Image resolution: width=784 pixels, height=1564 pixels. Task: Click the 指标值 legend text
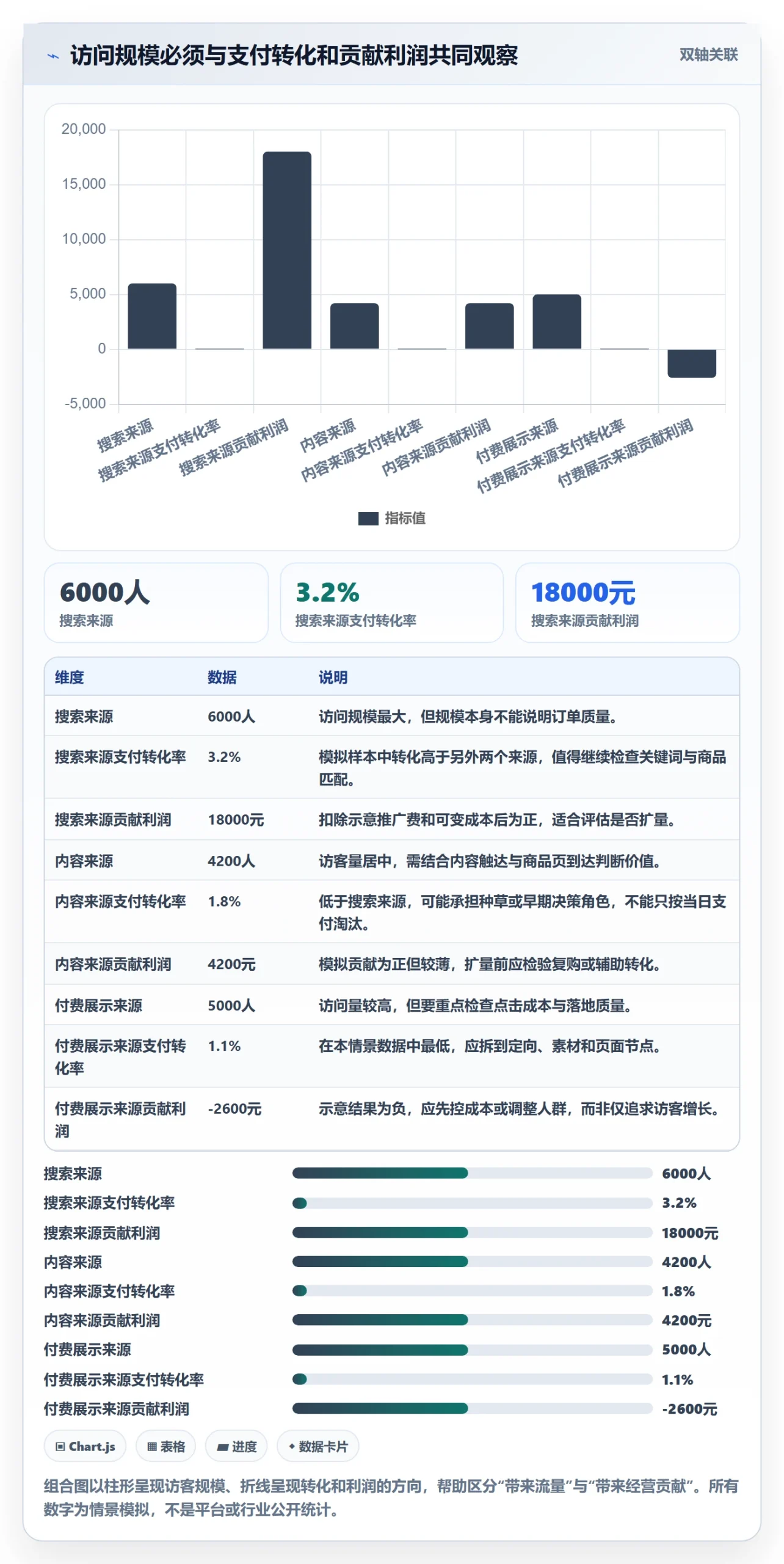pos(405,518)
